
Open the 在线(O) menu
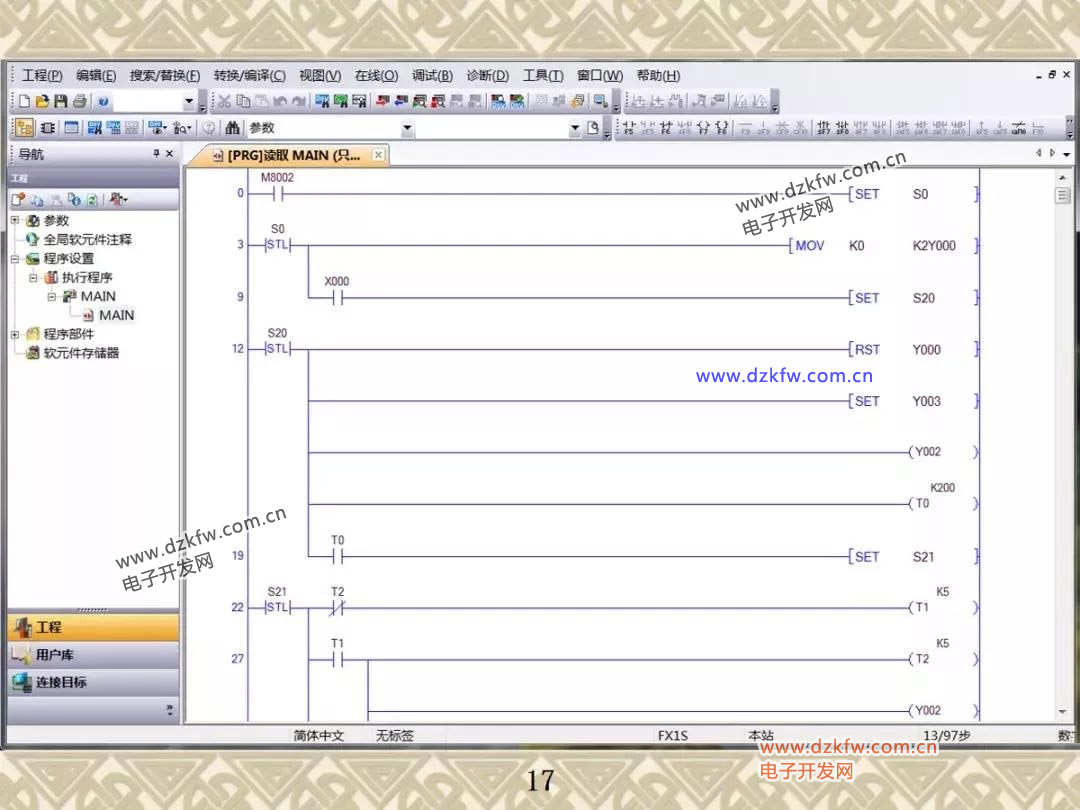coord(375,76)
